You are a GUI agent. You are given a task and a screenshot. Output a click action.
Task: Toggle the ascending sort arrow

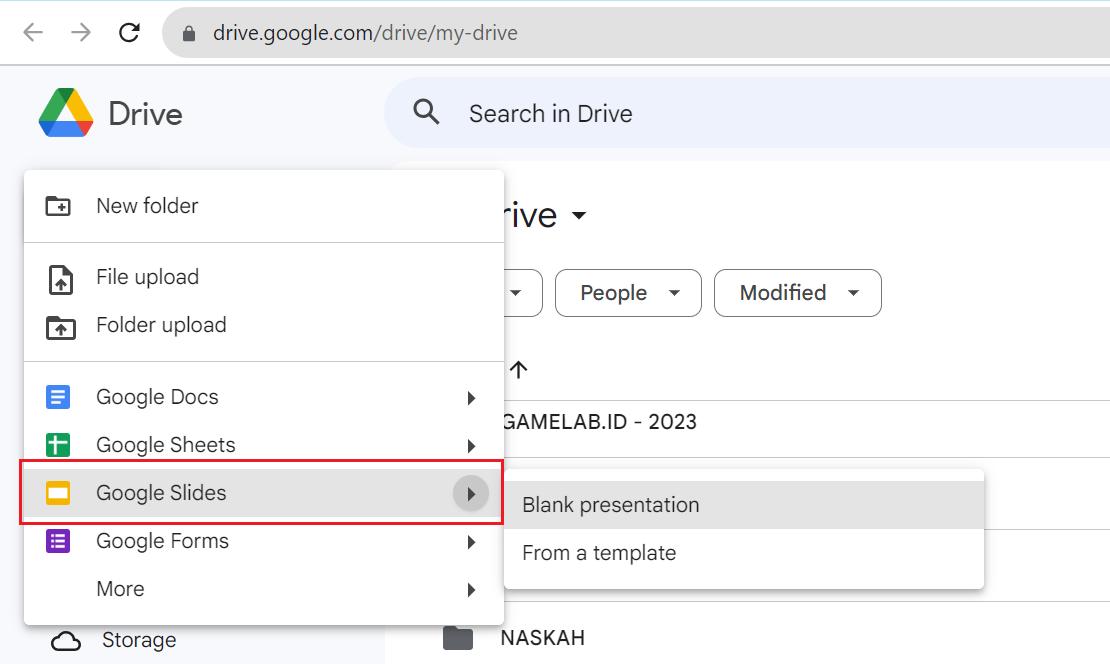518,369
